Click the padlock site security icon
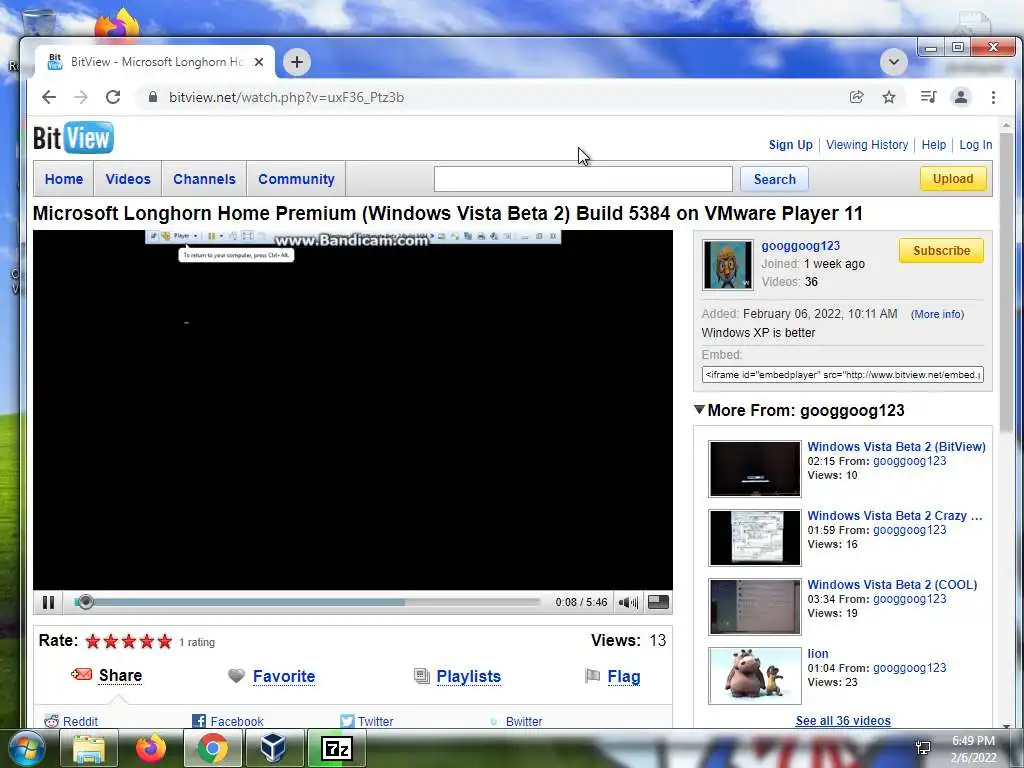 [153, 97]
